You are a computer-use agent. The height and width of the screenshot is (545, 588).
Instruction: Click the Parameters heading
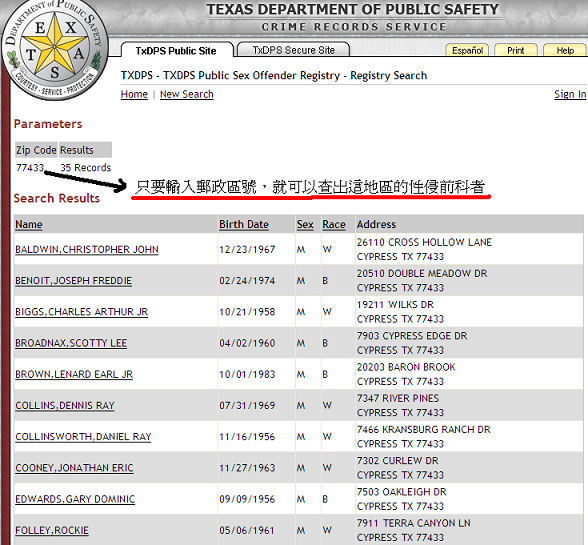[x=48, y=124]
